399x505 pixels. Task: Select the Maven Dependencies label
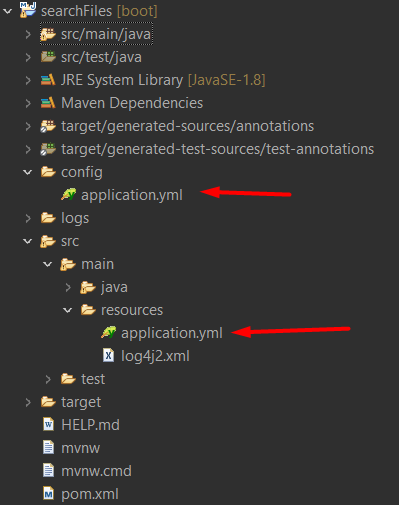[x=132, y=103]
